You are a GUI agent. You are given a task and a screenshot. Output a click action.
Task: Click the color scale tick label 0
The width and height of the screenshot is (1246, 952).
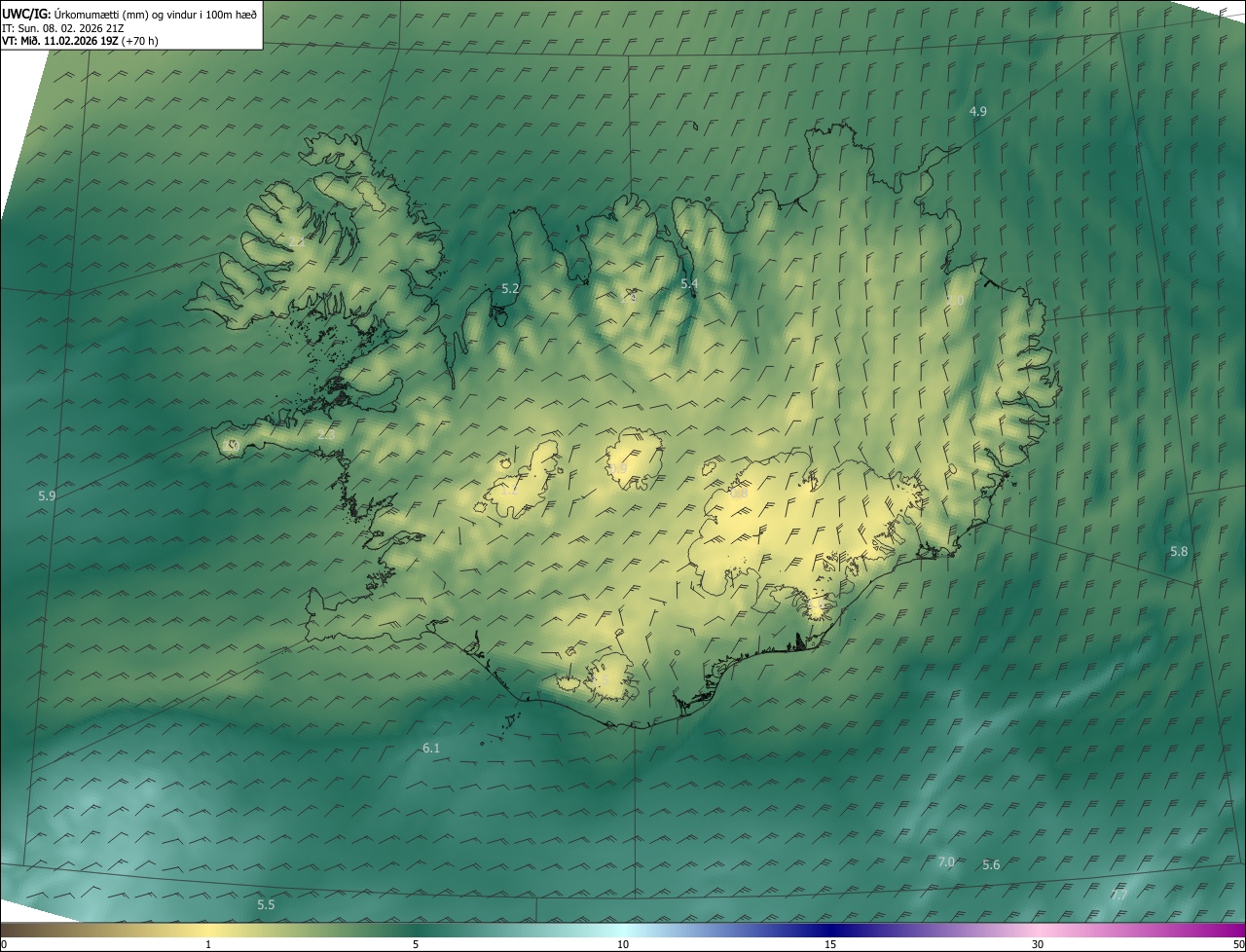pyautogui.click(x=4, y=945)
